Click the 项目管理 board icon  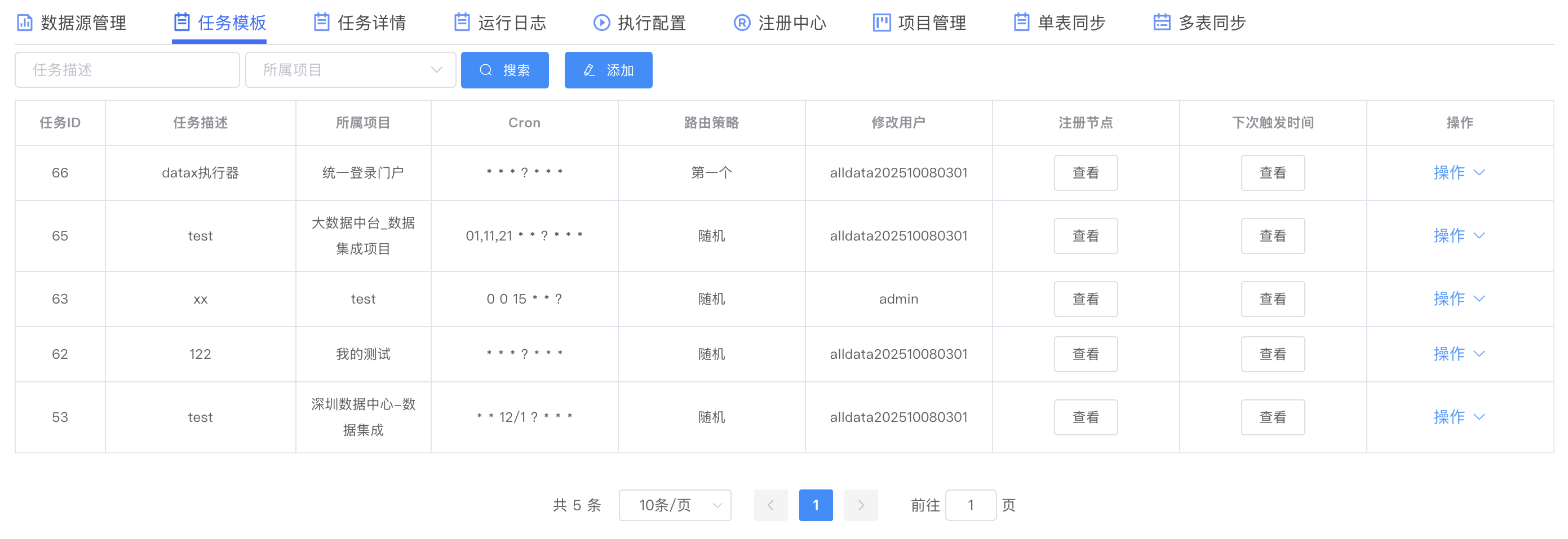click(x=882, y=23)
